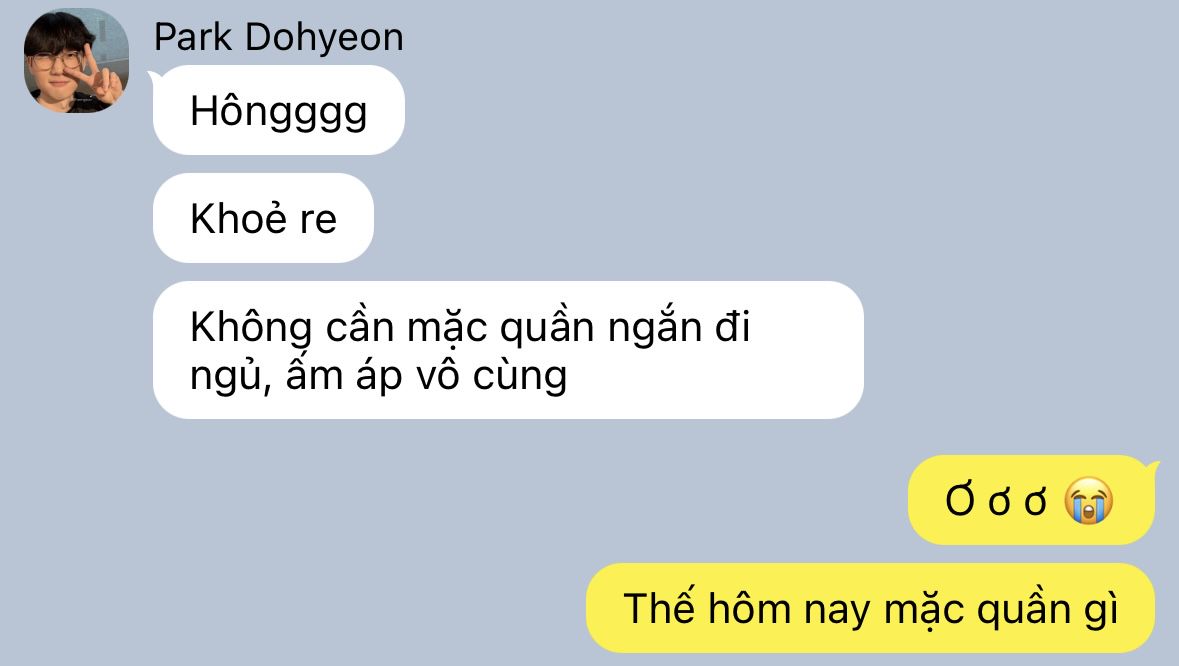Click the tail of the "Hôngggg" bubble

pyautogui.click(x=154, y=76)
